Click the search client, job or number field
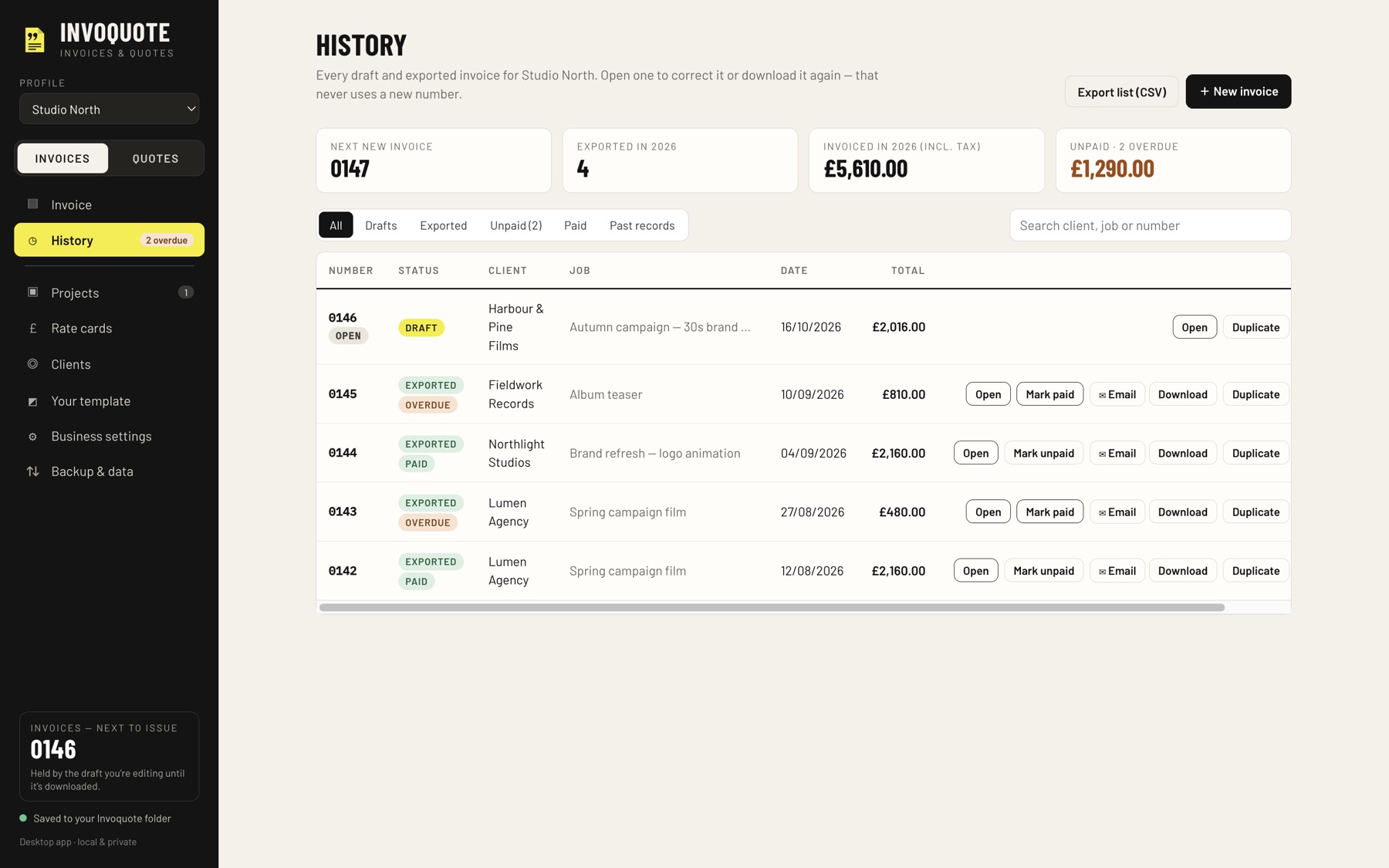 click(1151, 225)
